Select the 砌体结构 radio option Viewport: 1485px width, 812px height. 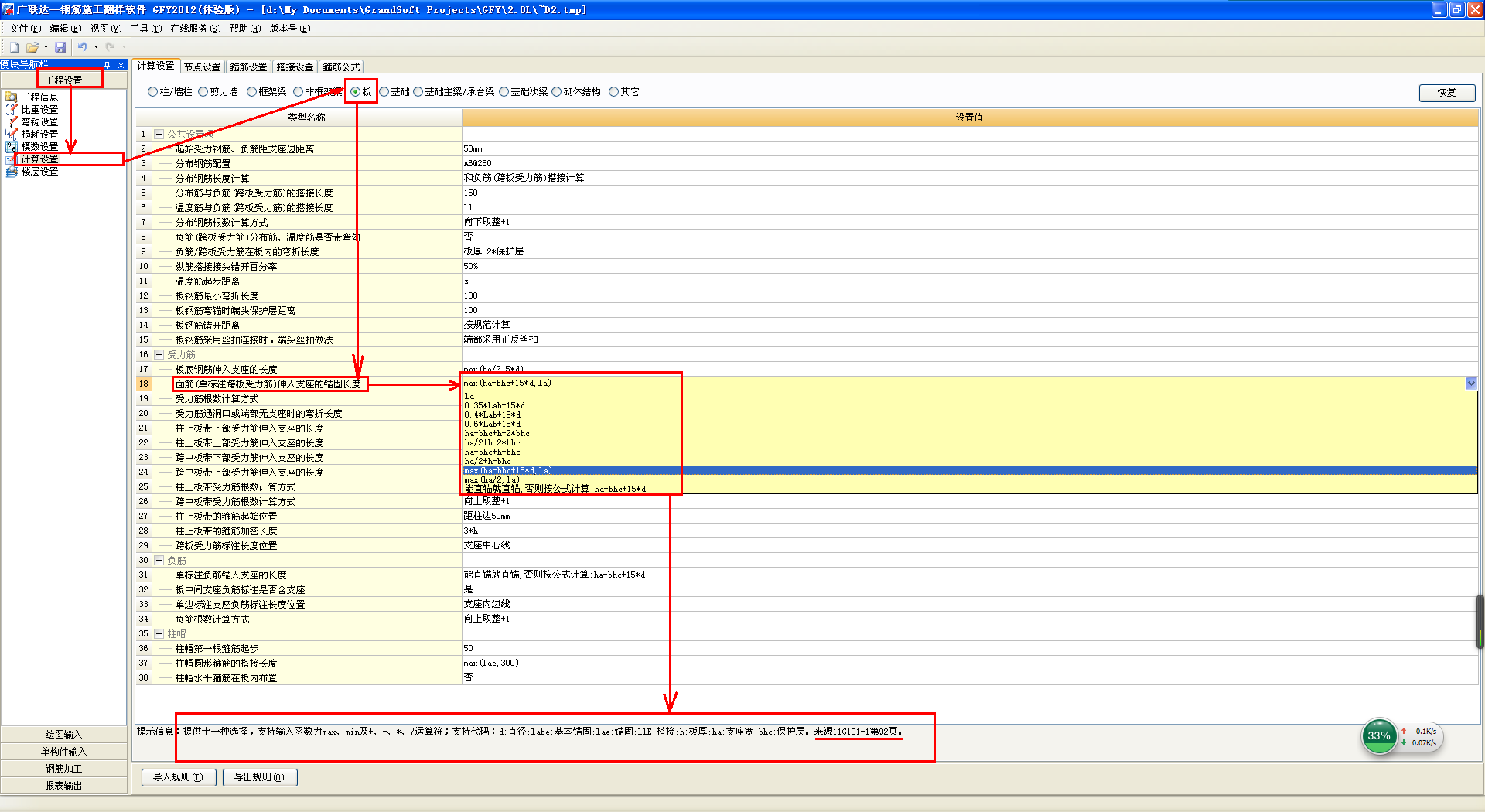pos(575,91)
